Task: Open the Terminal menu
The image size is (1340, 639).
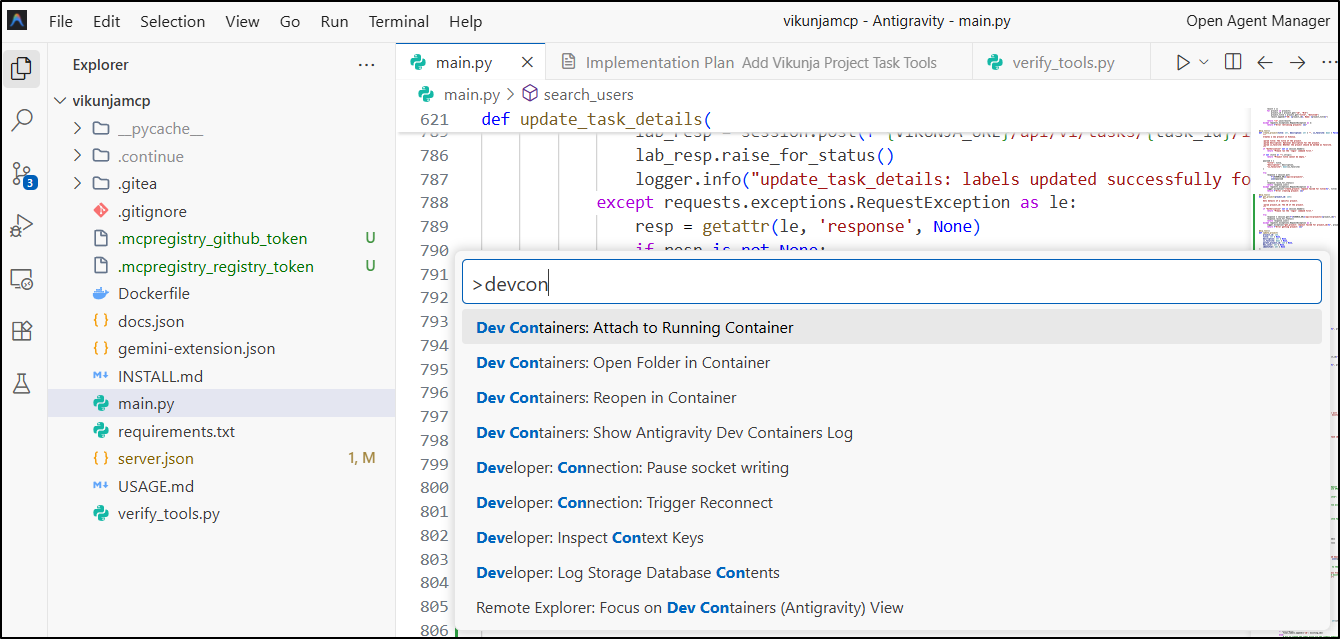Action: pyautogui.click(x=398, y=21)
